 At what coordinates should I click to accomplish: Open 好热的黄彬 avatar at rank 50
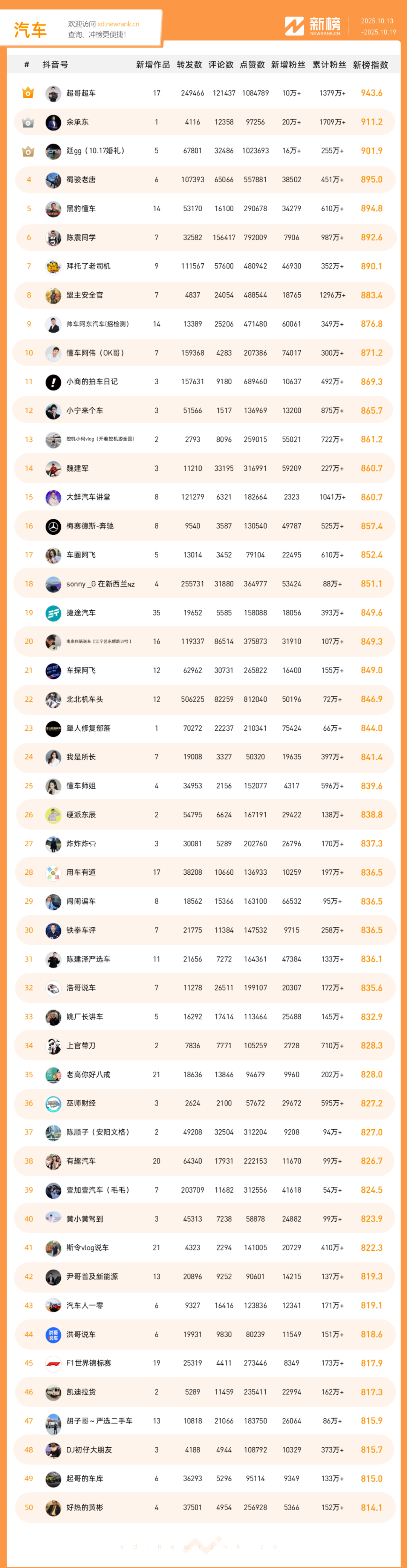[54, 1507]
